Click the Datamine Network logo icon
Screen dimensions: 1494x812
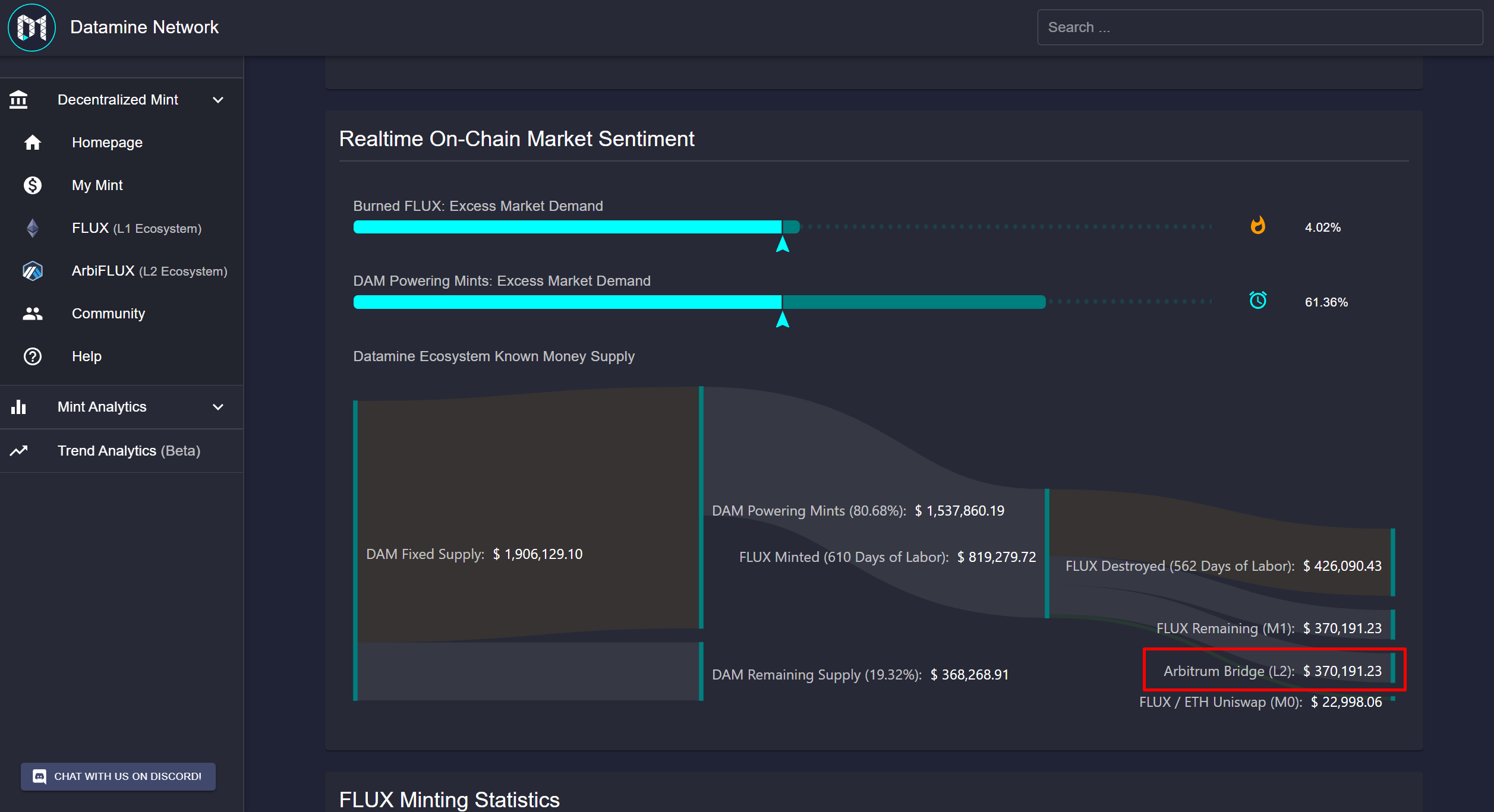pyautogui.click(x=32, y=27)
